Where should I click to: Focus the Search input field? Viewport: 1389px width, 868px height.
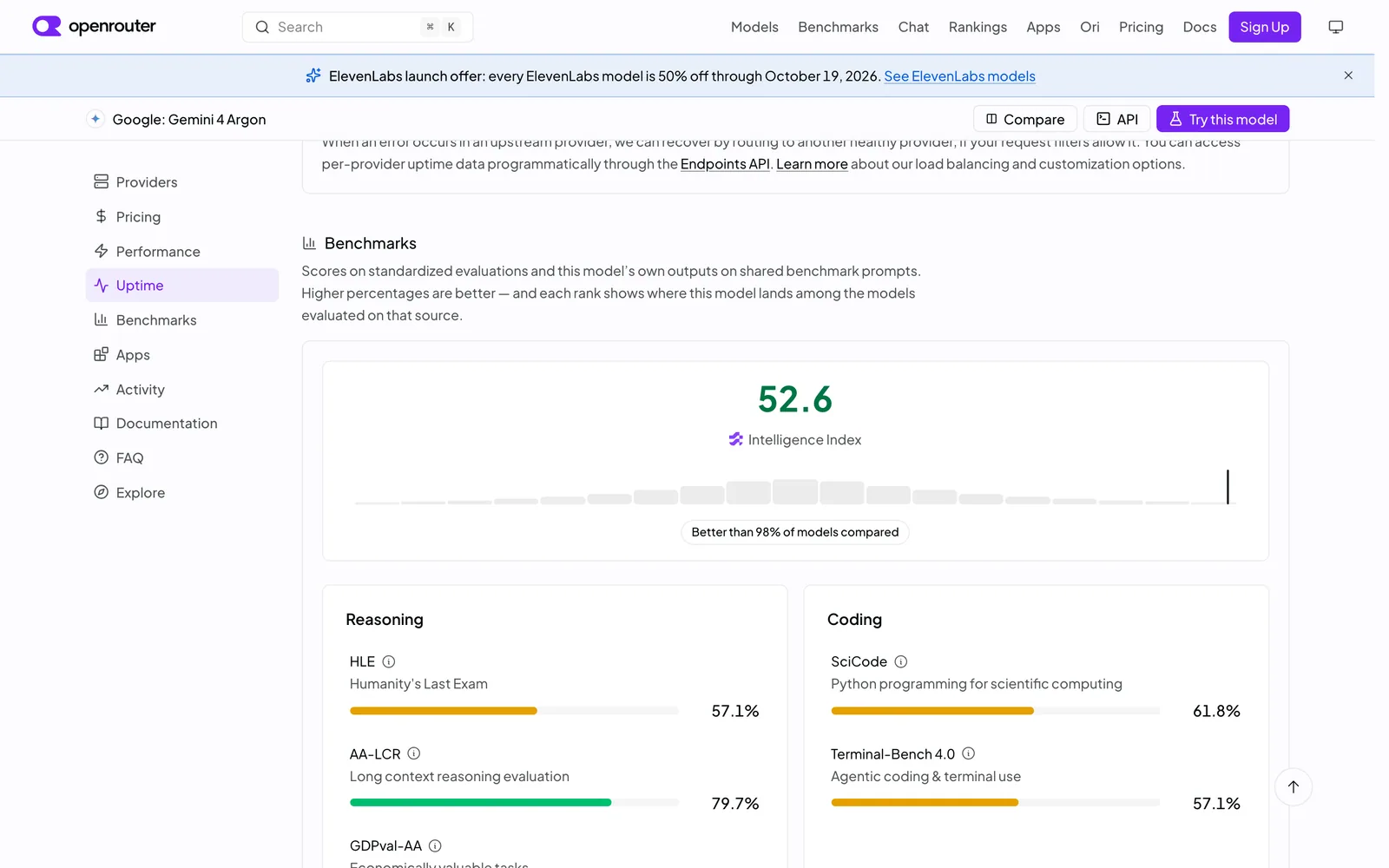click(358, 27)
